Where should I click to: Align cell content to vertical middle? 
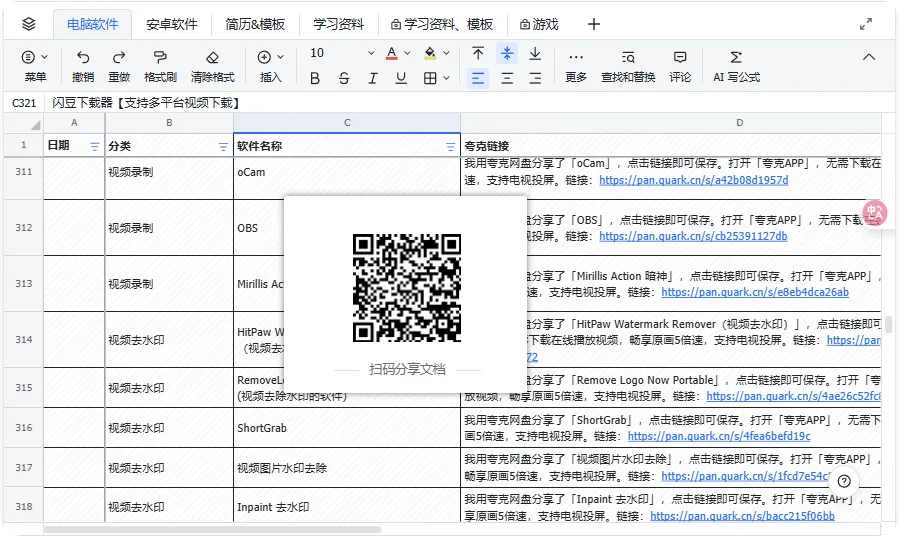507,53
